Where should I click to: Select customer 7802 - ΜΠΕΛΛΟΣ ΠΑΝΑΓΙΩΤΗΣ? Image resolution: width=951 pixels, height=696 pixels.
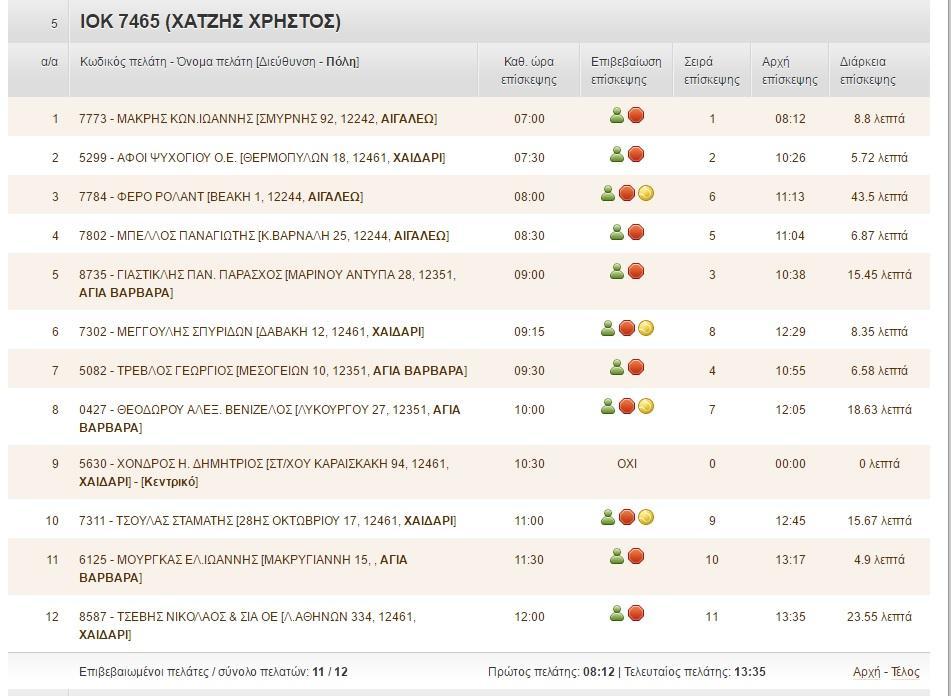pyautogui.click(x=264, y=235)
